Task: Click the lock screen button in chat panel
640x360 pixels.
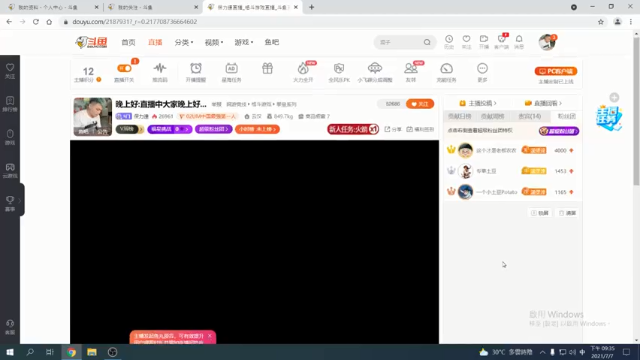Action: (x=540, y=213)
